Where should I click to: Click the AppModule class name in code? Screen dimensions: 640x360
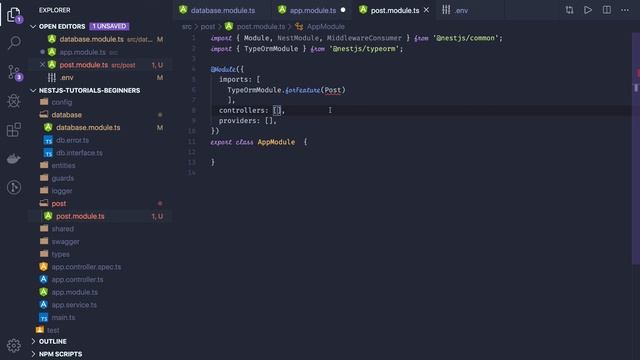click(276, 142)
